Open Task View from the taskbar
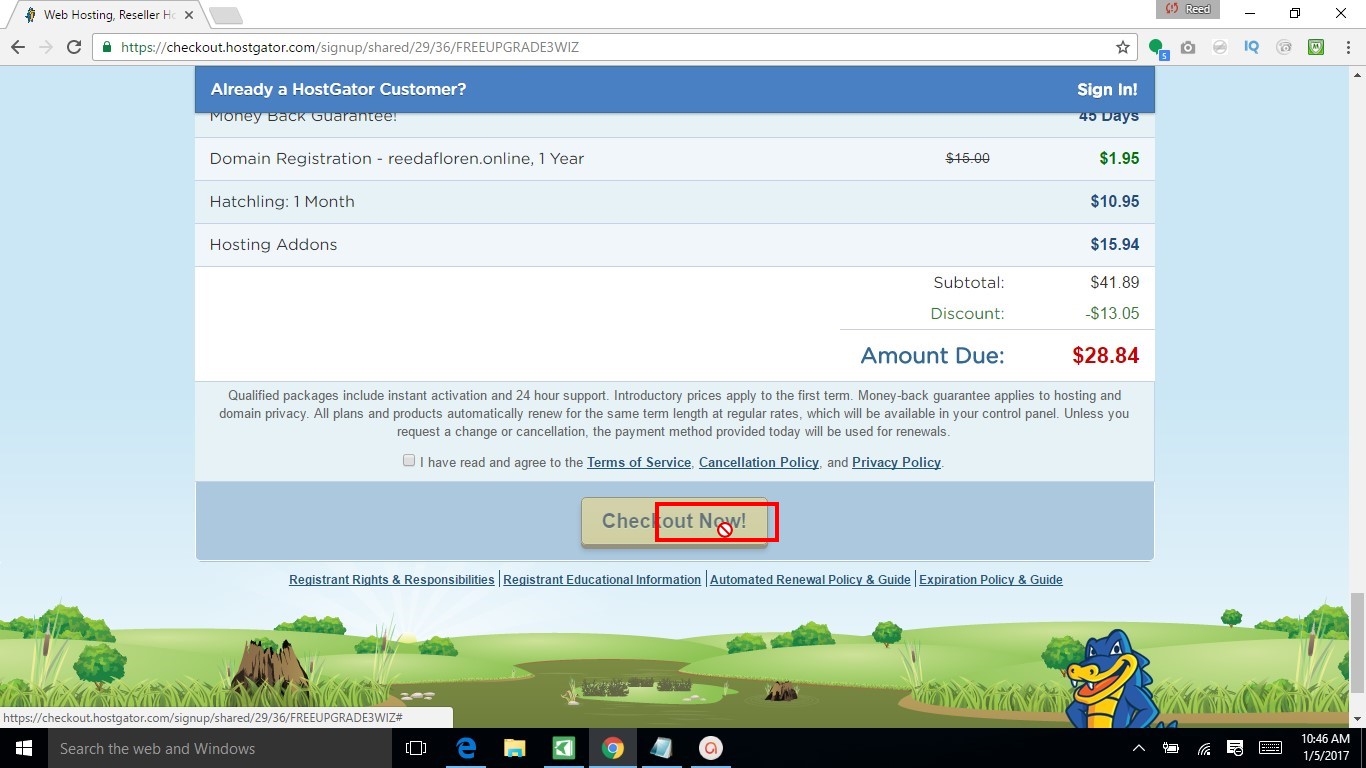This screenshot has width=1366, height=768. [416, 748]
